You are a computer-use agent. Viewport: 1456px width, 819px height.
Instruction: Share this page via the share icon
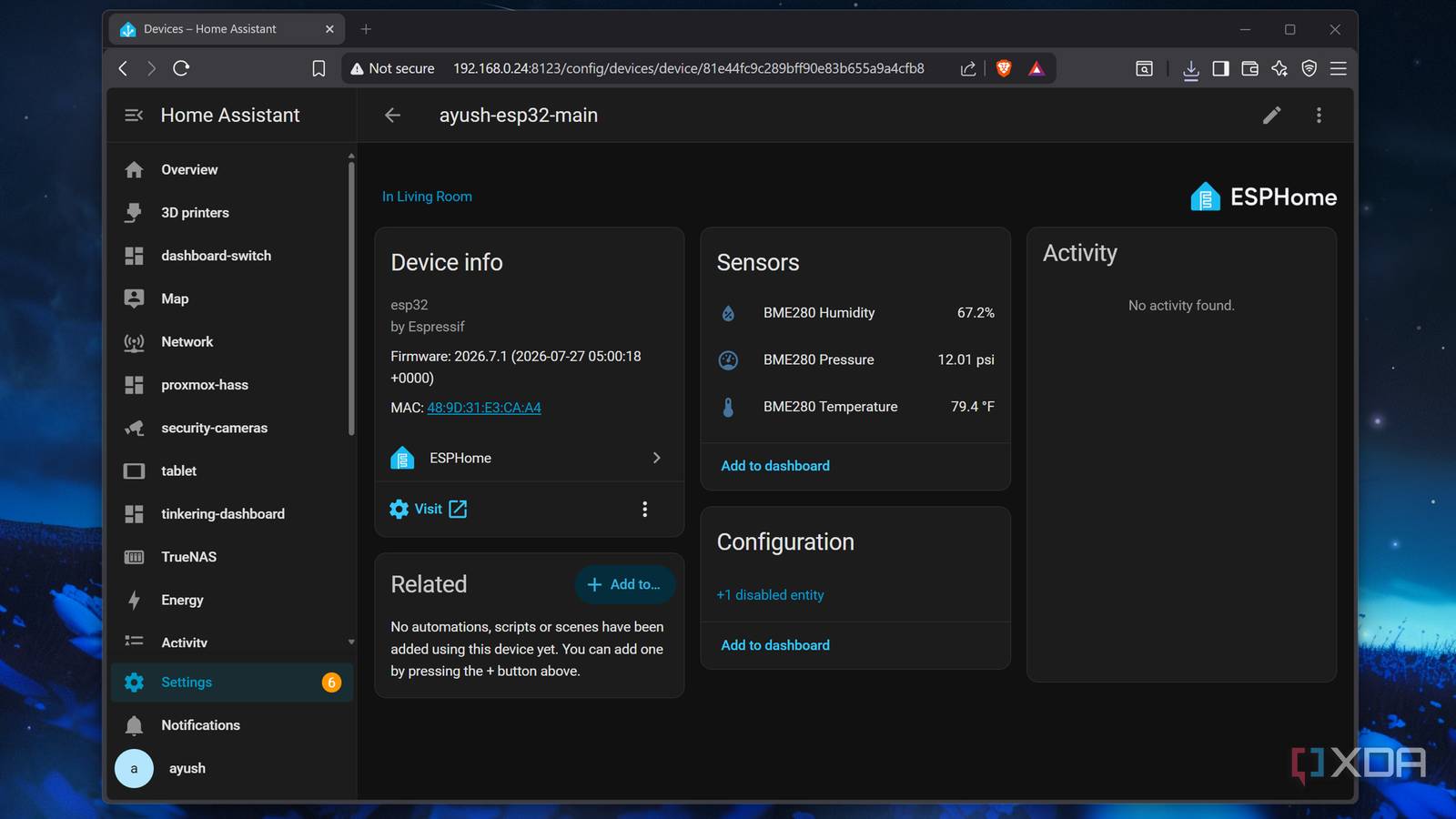tap(968, 68)
